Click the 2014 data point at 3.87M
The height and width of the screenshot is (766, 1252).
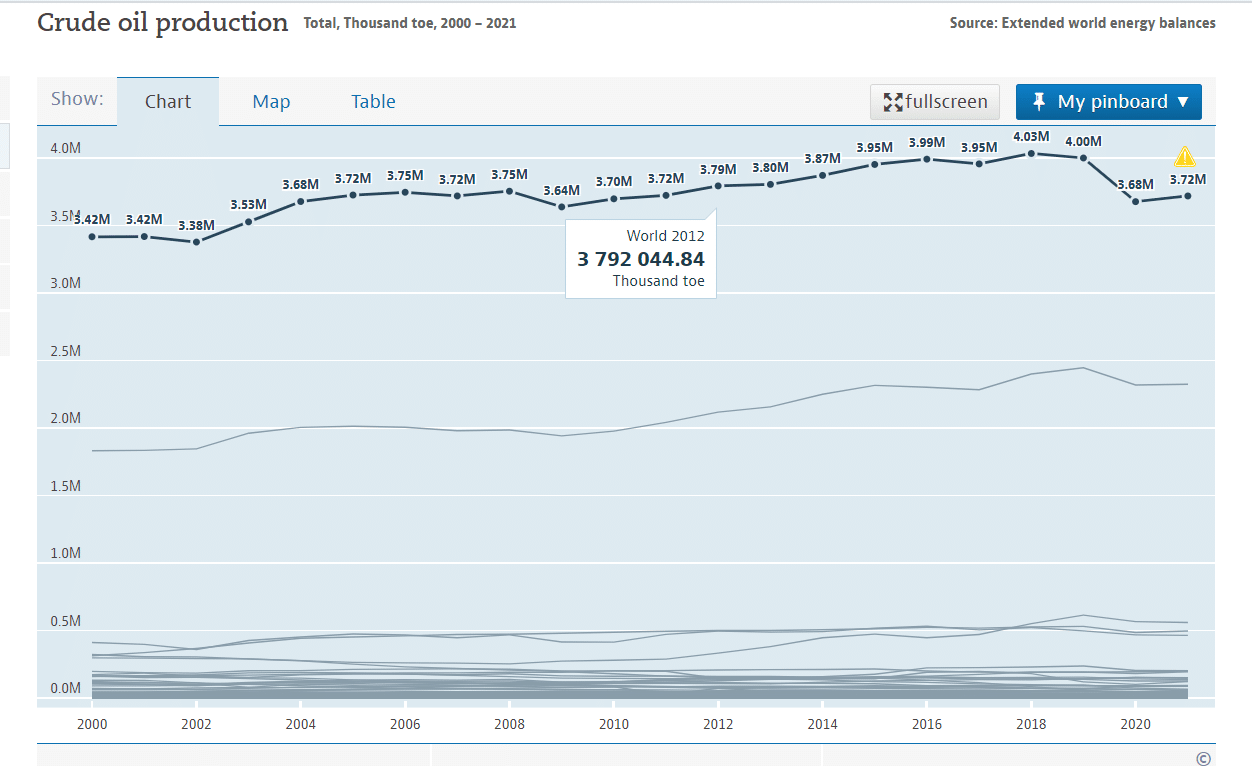coord(822,175)
